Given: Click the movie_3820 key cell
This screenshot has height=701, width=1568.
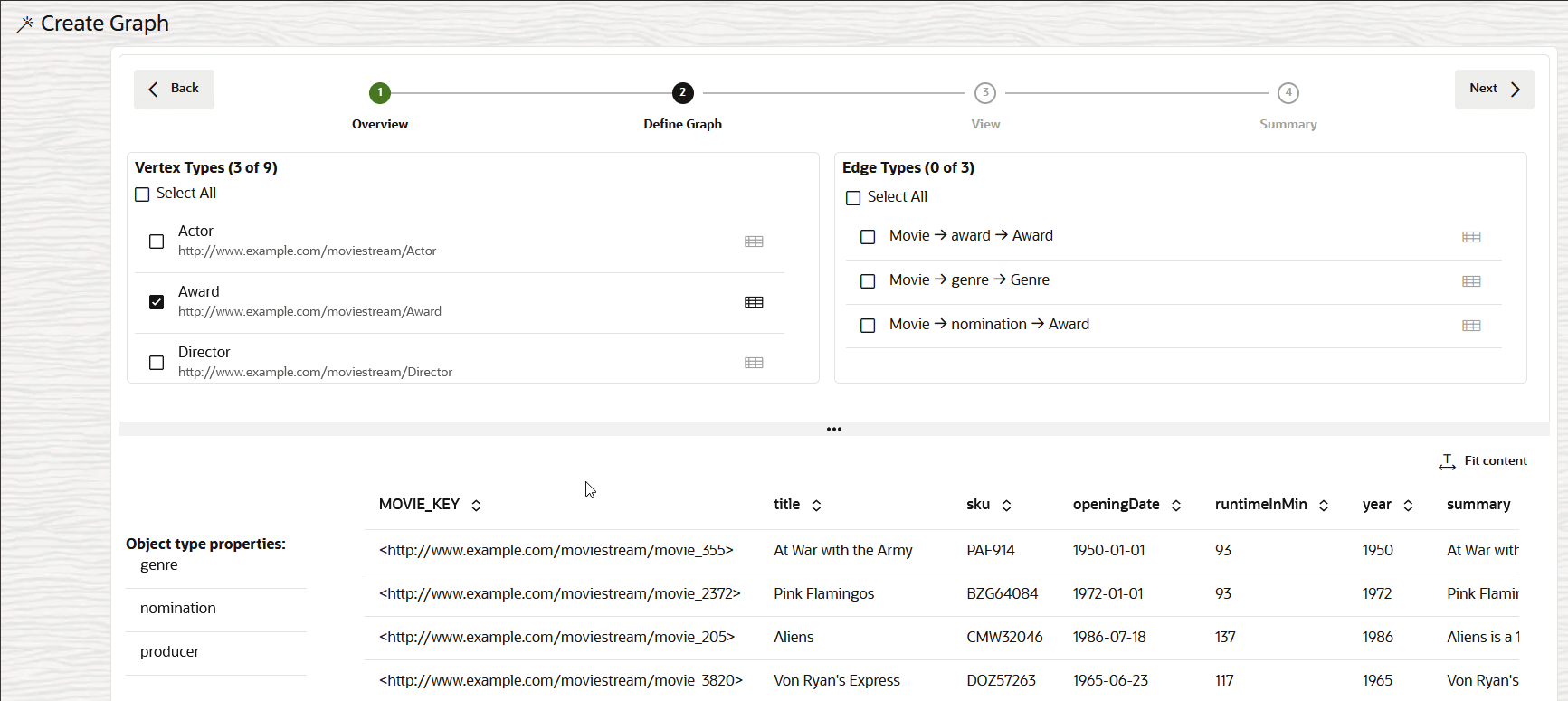Looking at the screenshot, I should (561, 681).
